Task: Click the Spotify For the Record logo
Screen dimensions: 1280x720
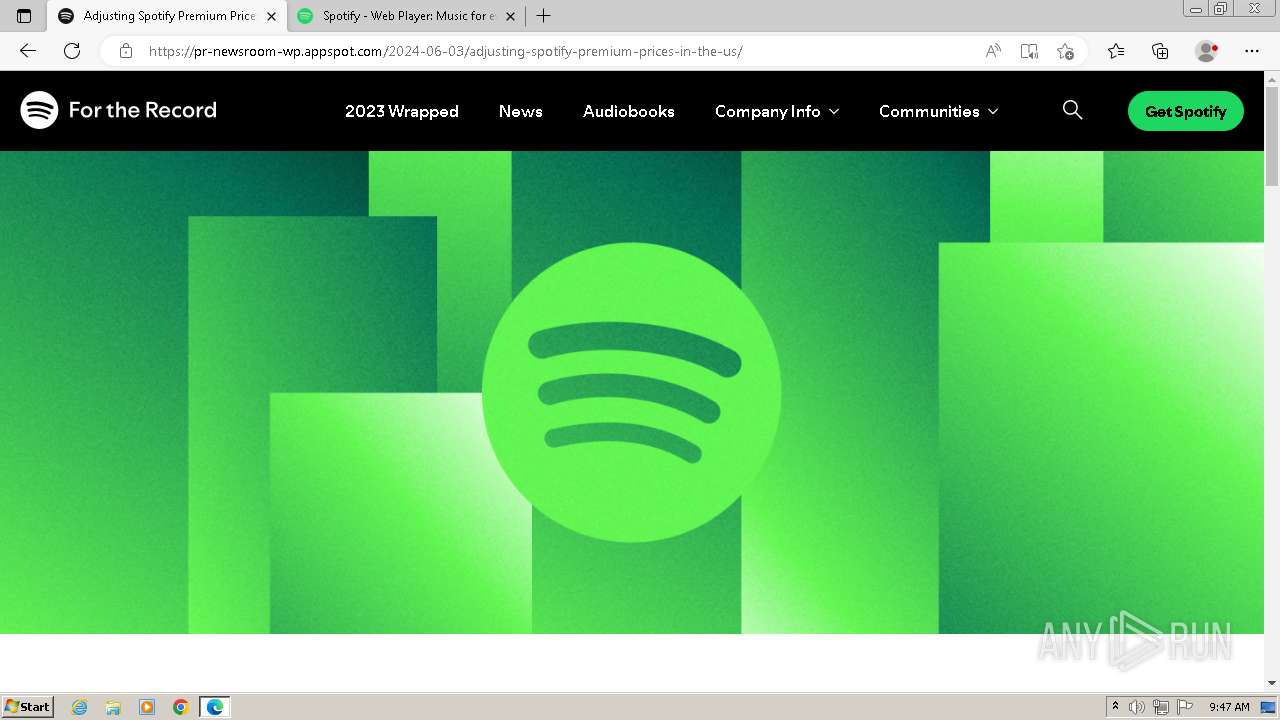Action: tap(118, 110)
